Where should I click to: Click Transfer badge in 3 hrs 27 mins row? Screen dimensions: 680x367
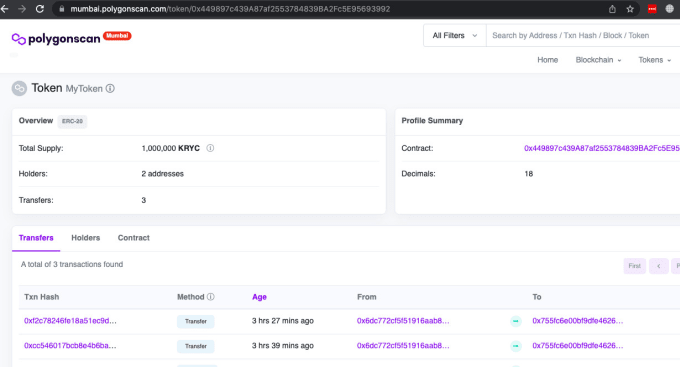pyautogui.click(x=196, y=321)
